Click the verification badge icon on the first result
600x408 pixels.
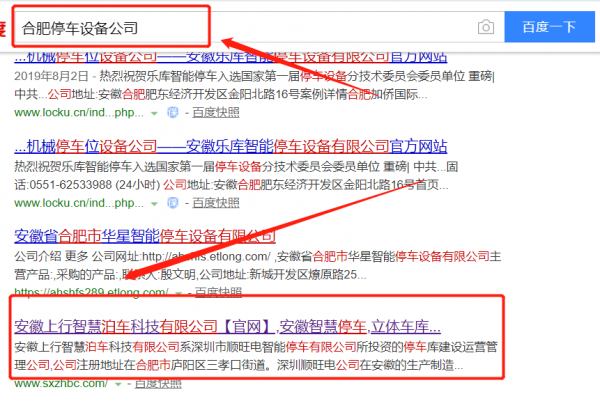coord(172,114)
